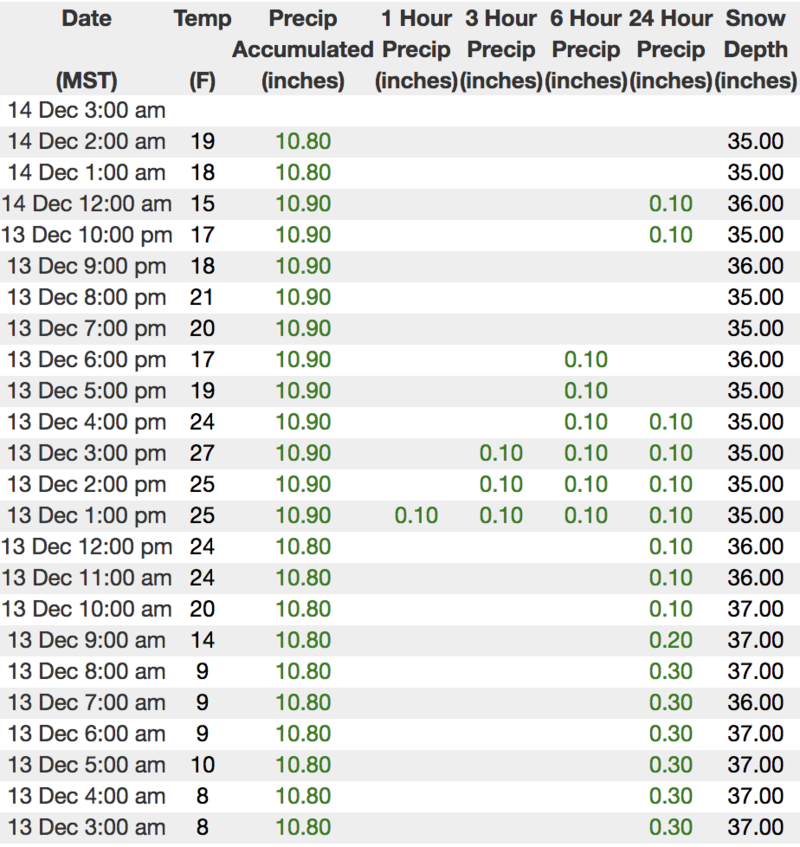Screen dimensions: 800x847
Task: Click accumulated precip for 14 Dec 2:00 am
Action: click(303, 142)
